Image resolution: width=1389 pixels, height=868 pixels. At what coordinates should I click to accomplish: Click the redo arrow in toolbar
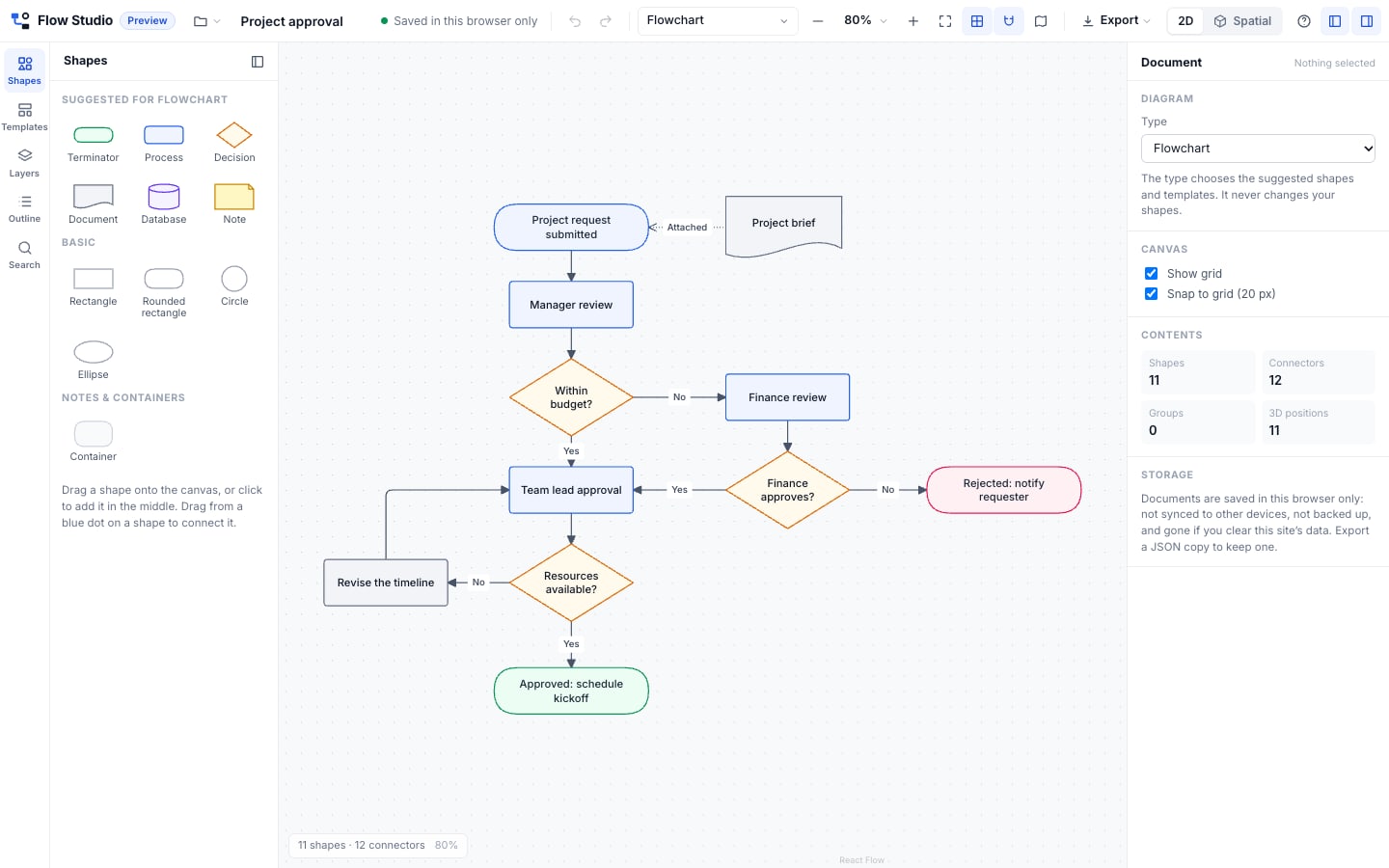[x=606, y=21]
